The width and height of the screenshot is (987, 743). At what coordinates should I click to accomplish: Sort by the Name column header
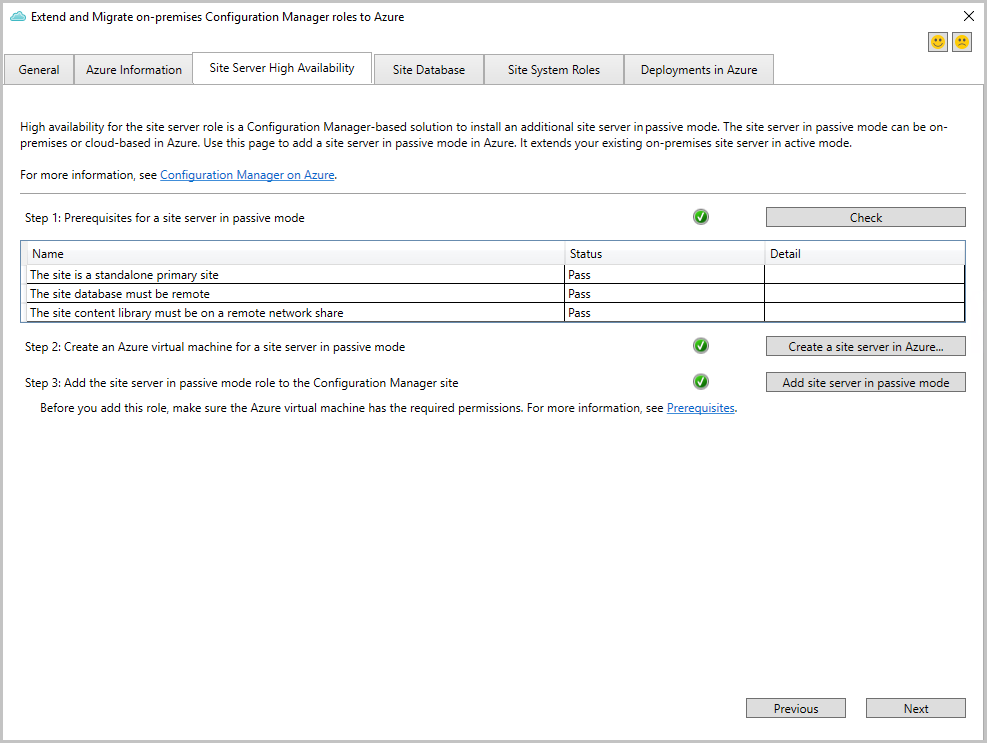click(295, 254)
